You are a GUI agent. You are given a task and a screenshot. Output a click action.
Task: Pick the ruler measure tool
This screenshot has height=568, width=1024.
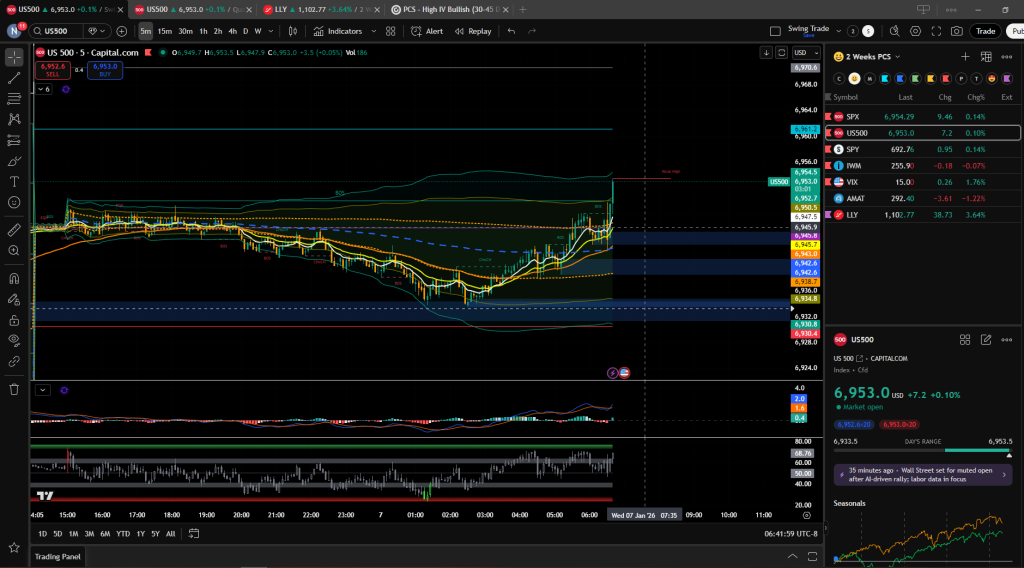point(14,230)
